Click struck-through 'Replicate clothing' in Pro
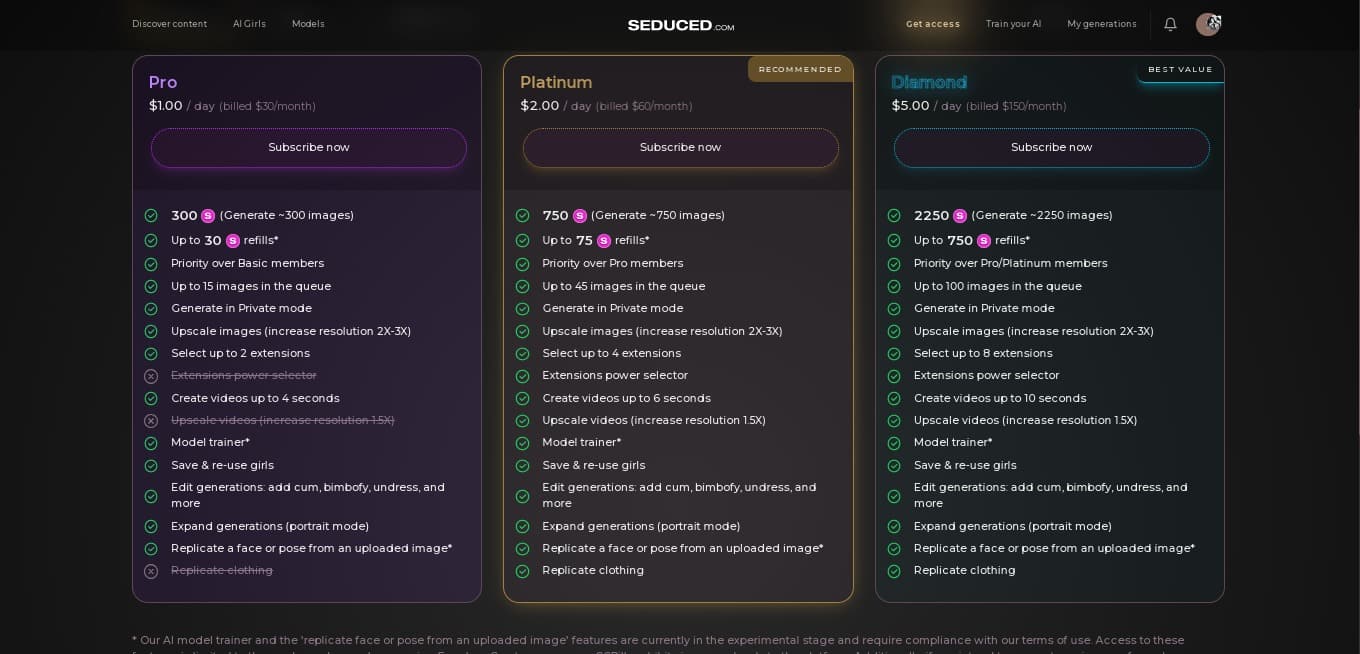 (222, 570)
